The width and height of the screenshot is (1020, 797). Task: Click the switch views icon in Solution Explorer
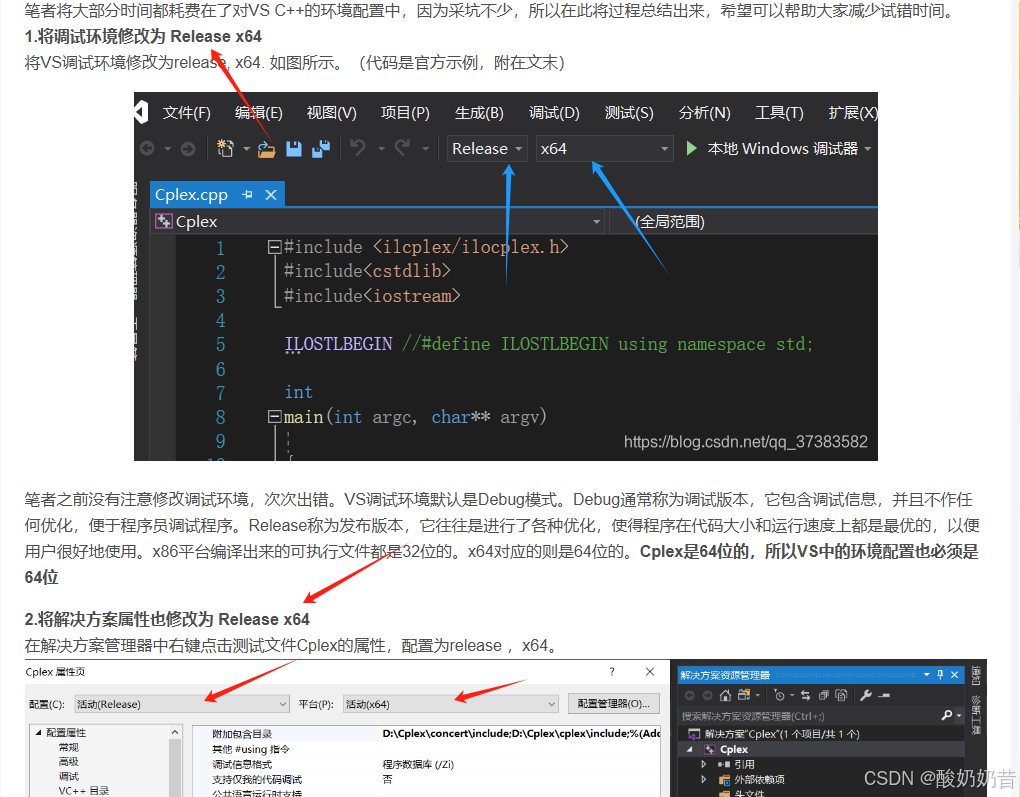744,695
